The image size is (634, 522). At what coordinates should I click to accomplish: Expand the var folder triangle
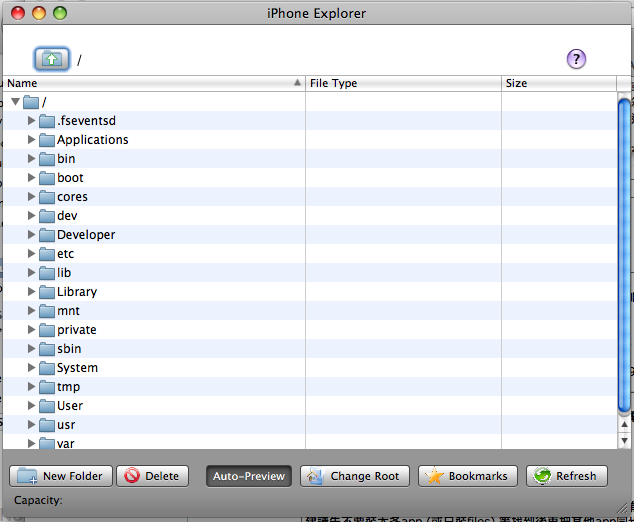(x=31, y=444)
